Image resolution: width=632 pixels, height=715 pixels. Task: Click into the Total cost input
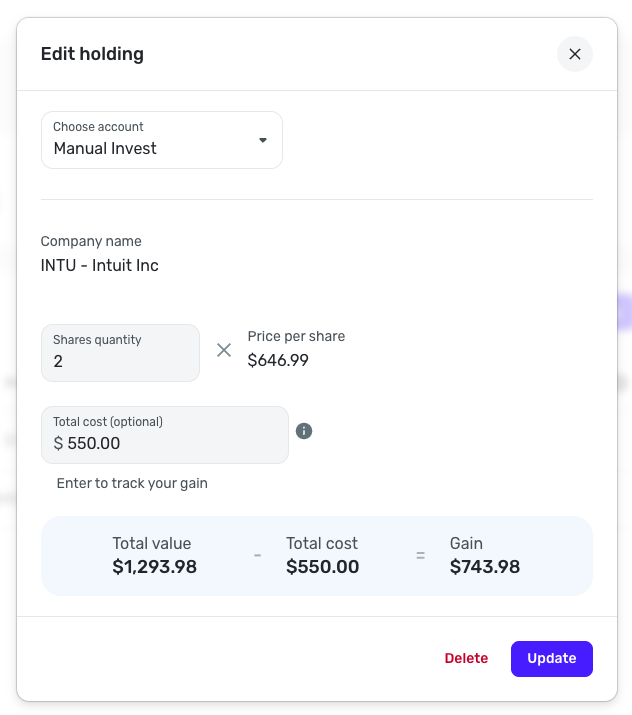click(170, 443)
